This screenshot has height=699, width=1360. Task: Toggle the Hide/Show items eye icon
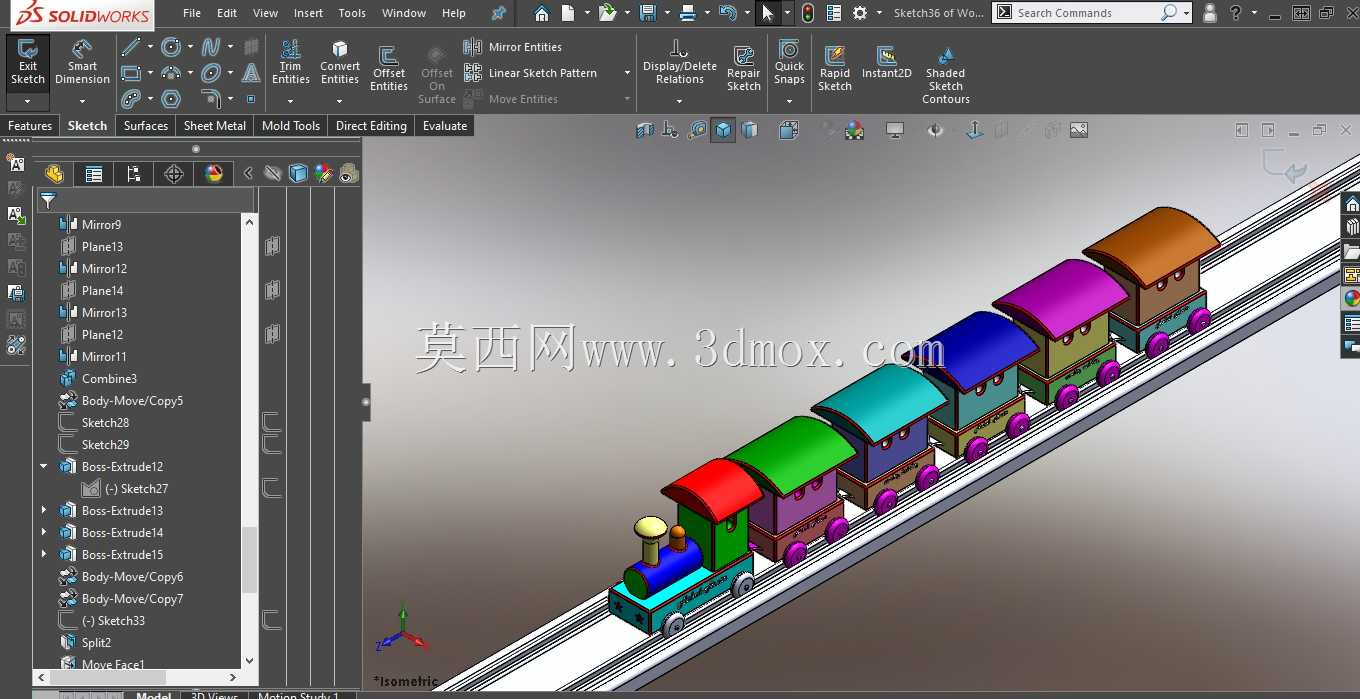[x=935, y=130]
